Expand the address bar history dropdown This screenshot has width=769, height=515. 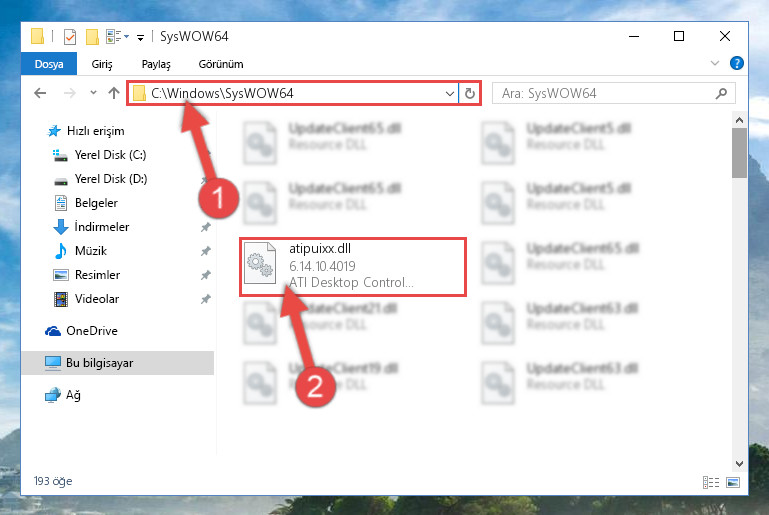click(x=449, y=93)
